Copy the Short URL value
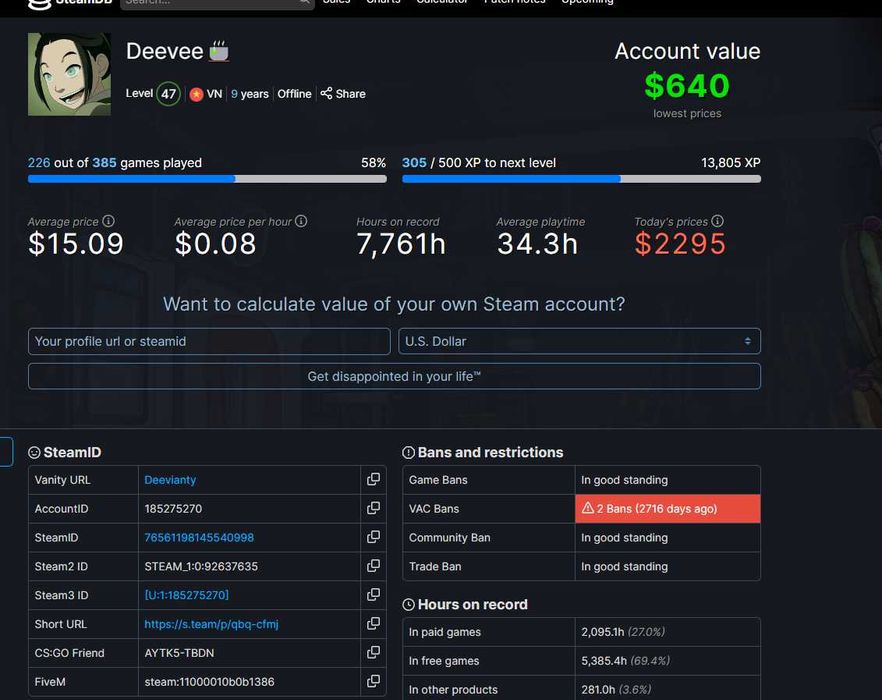The image size is (882, 700). pos(373,623)
